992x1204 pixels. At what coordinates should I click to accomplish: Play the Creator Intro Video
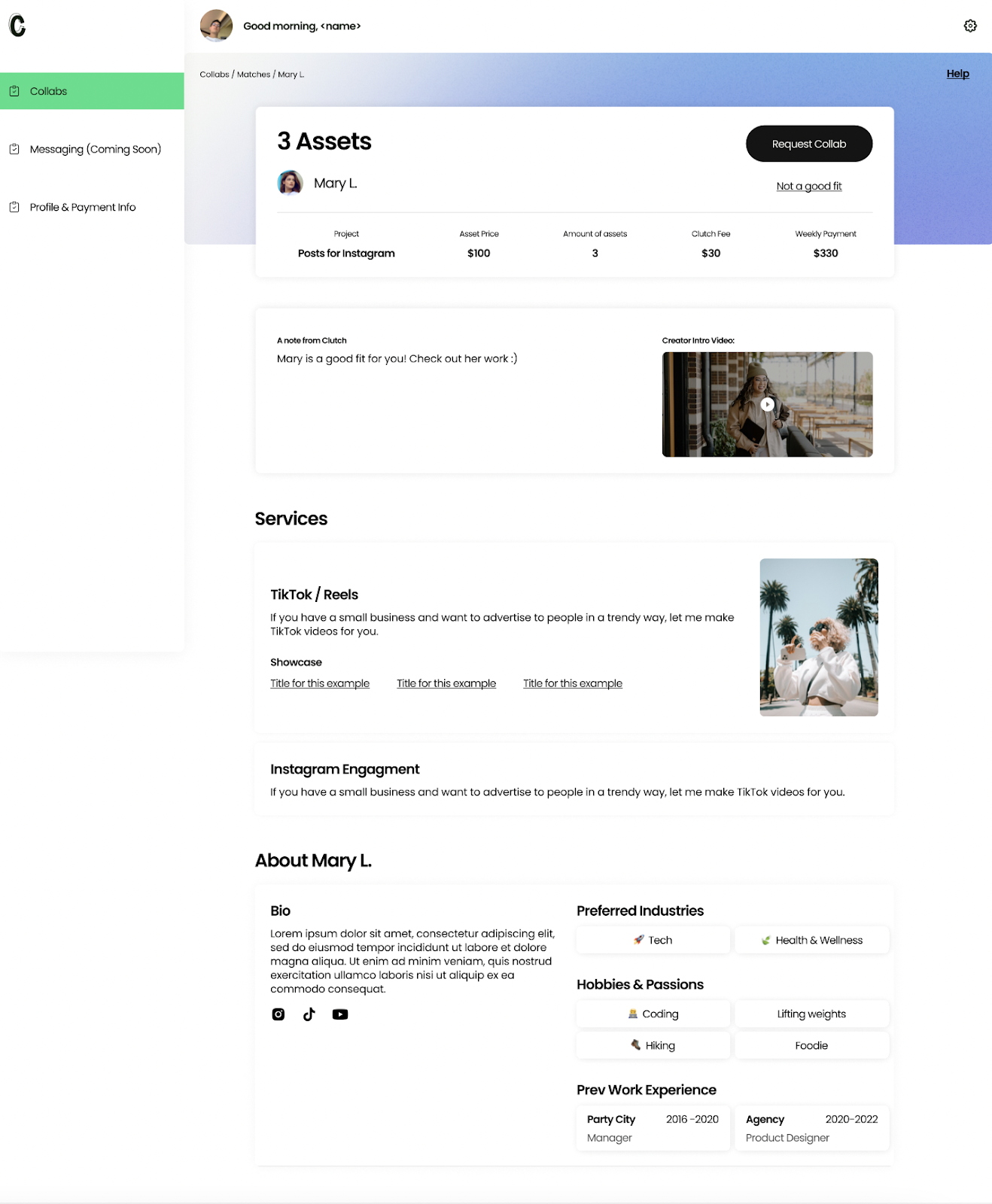(767, 404)
